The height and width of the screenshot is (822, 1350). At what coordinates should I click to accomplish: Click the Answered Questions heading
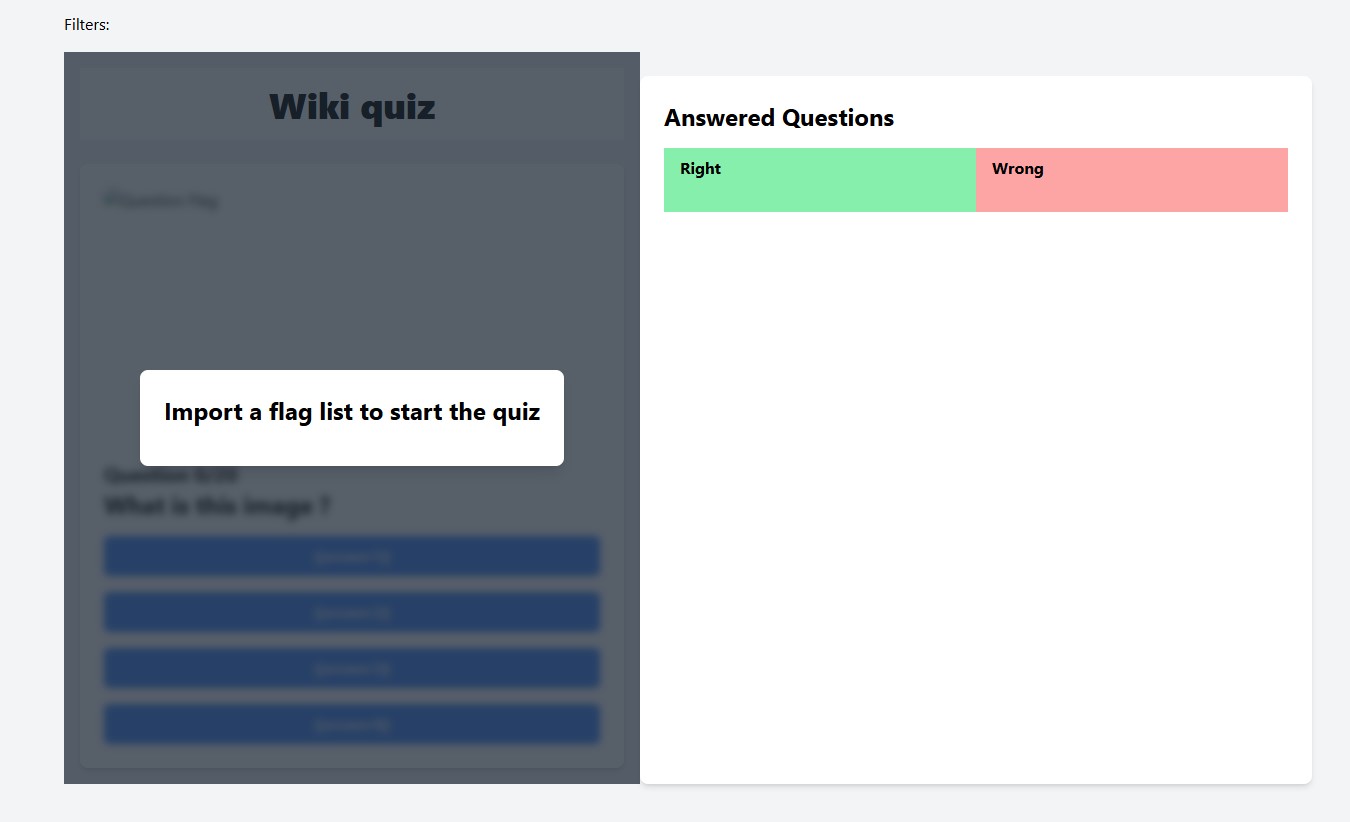point(778,118)
